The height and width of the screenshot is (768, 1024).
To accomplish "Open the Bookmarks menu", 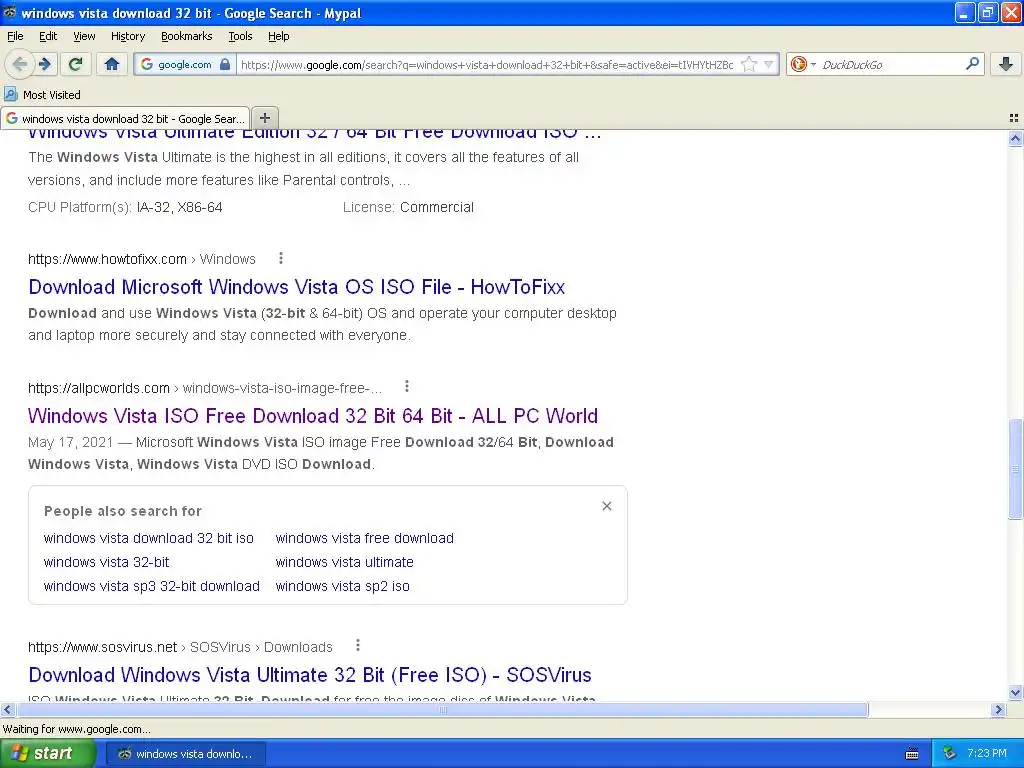I will pyautogui.click(x=186, y=36).
